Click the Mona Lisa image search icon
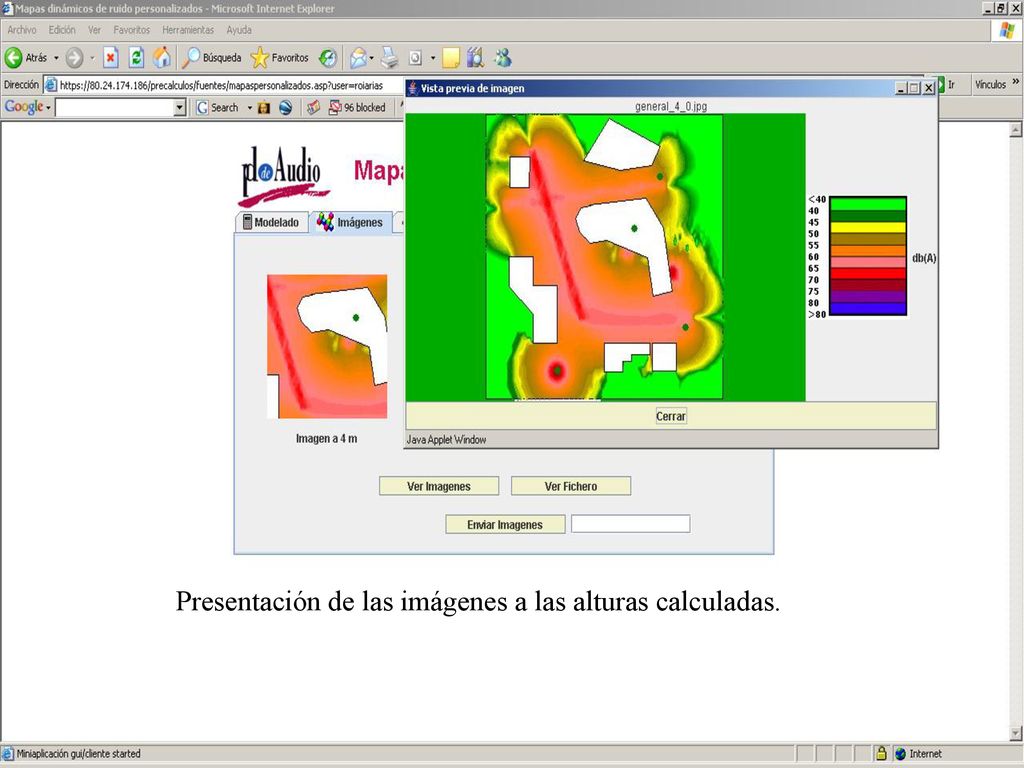The height and width of the screenshot is (768, 1024). coord(264,108)
